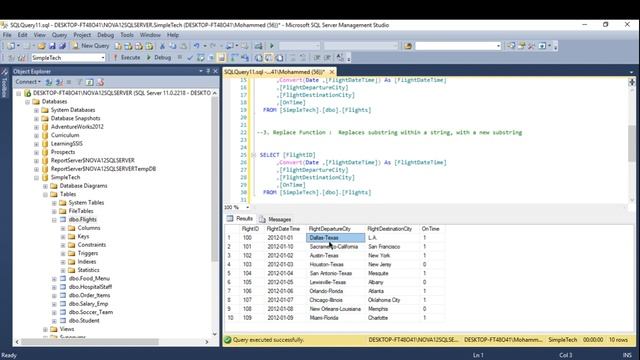Click the Comment out selected lines icon

292,58
